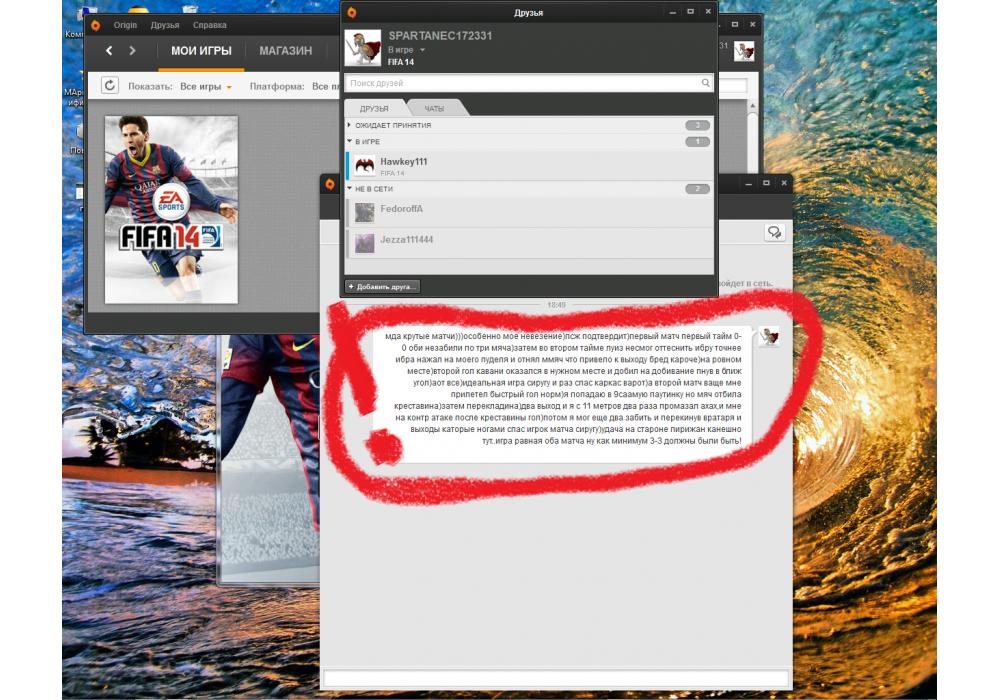Viewport: 1000px width, 700px height.
Task: Click search magnifier in friends search
Action: pos(705,83)
